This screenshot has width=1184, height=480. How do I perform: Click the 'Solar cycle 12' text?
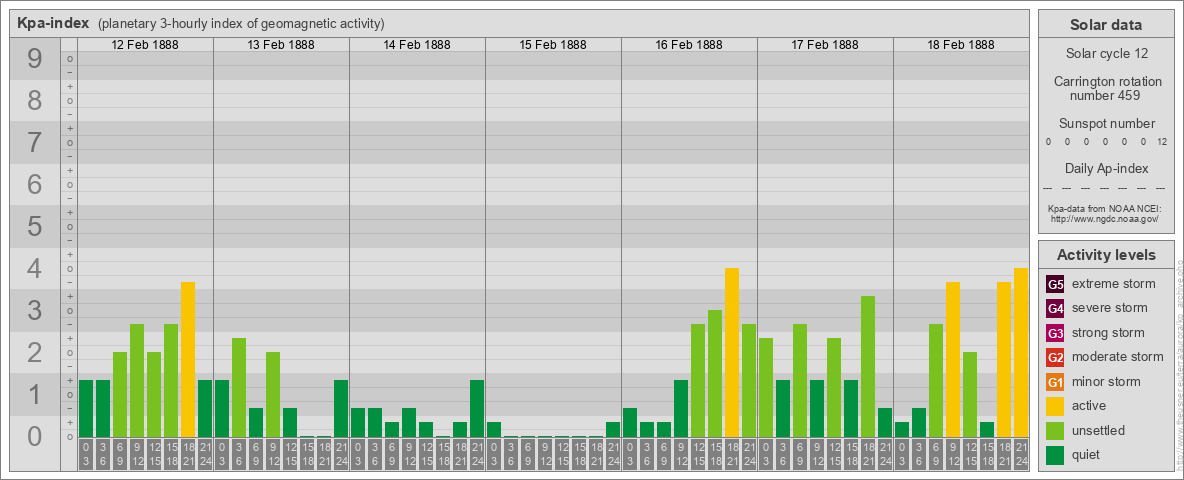click(1106, 54)
